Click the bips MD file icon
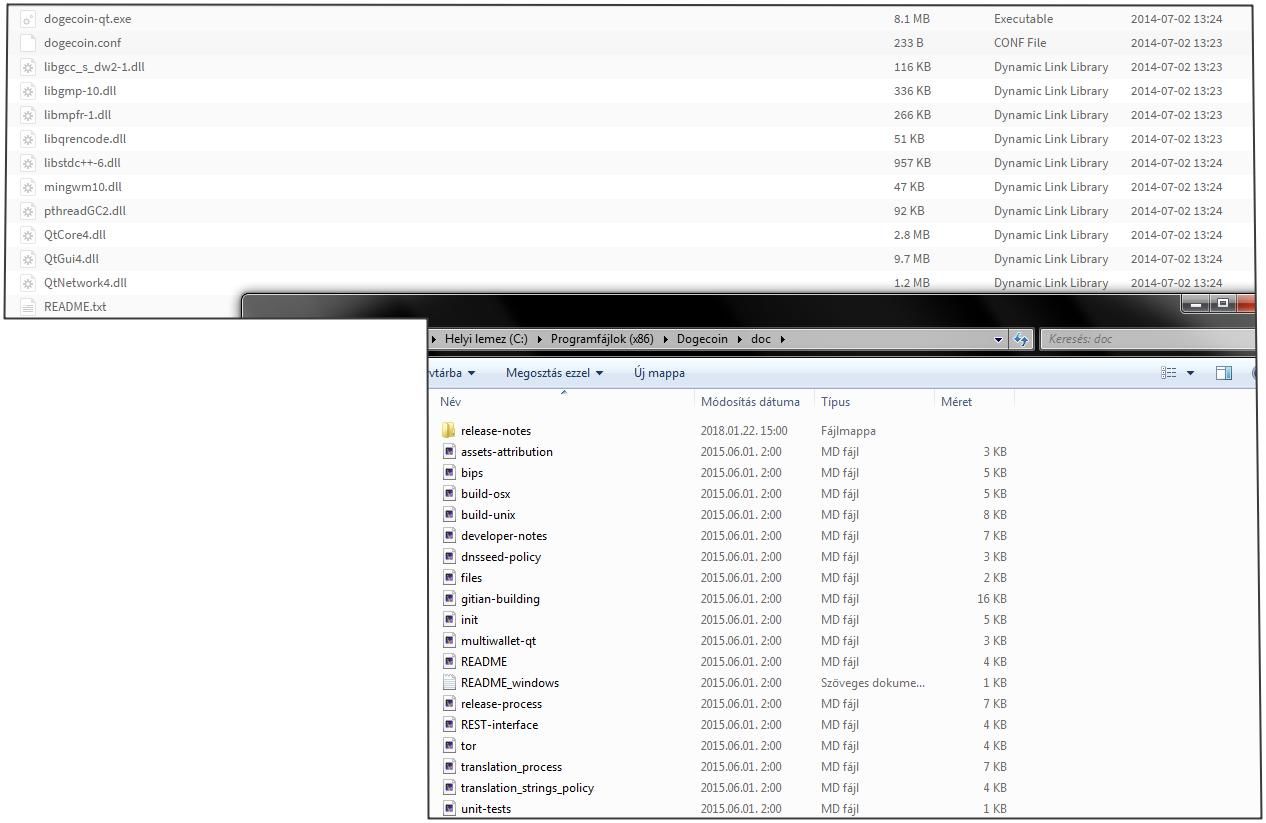The image size is (1266, 823). 449,473
